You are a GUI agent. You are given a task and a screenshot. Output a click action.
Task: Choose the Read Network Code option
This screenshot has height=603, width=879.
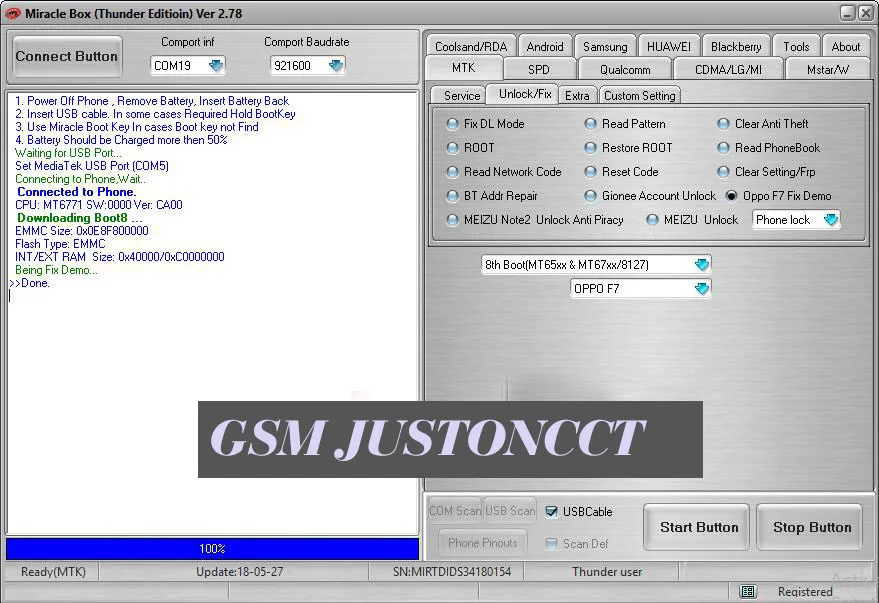[x=452, y=172]
